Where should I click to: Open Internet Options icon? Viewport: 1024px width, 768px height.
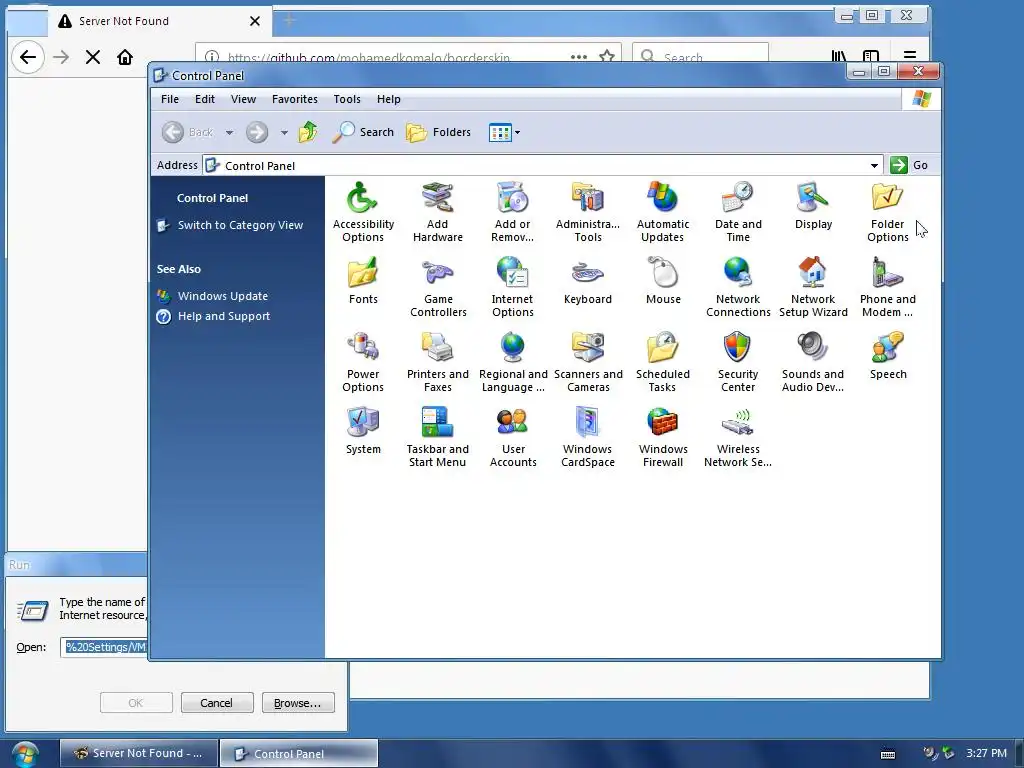(x=513, y=287)
